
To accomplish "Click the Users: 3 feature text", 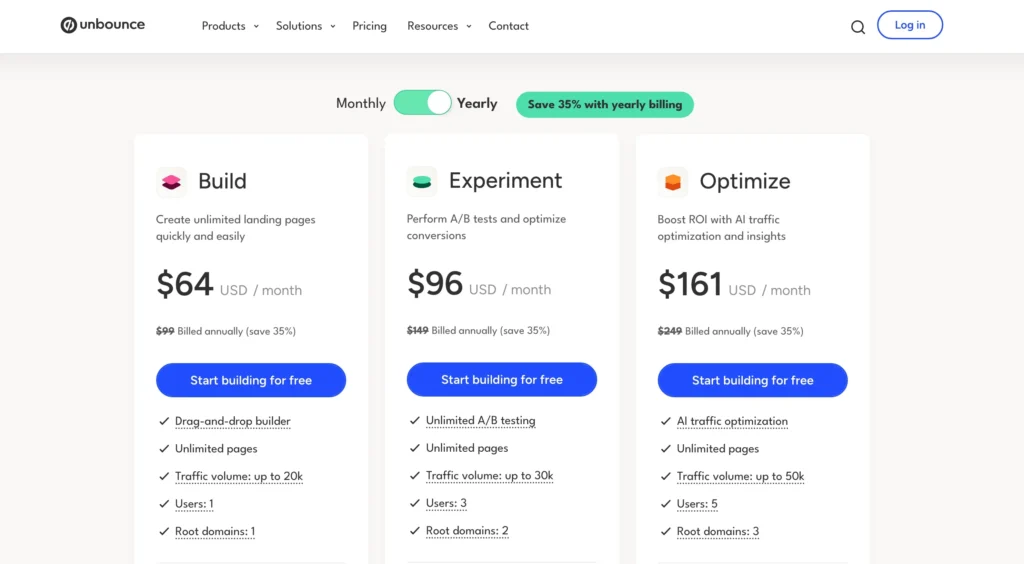I will tap(446, 503).
